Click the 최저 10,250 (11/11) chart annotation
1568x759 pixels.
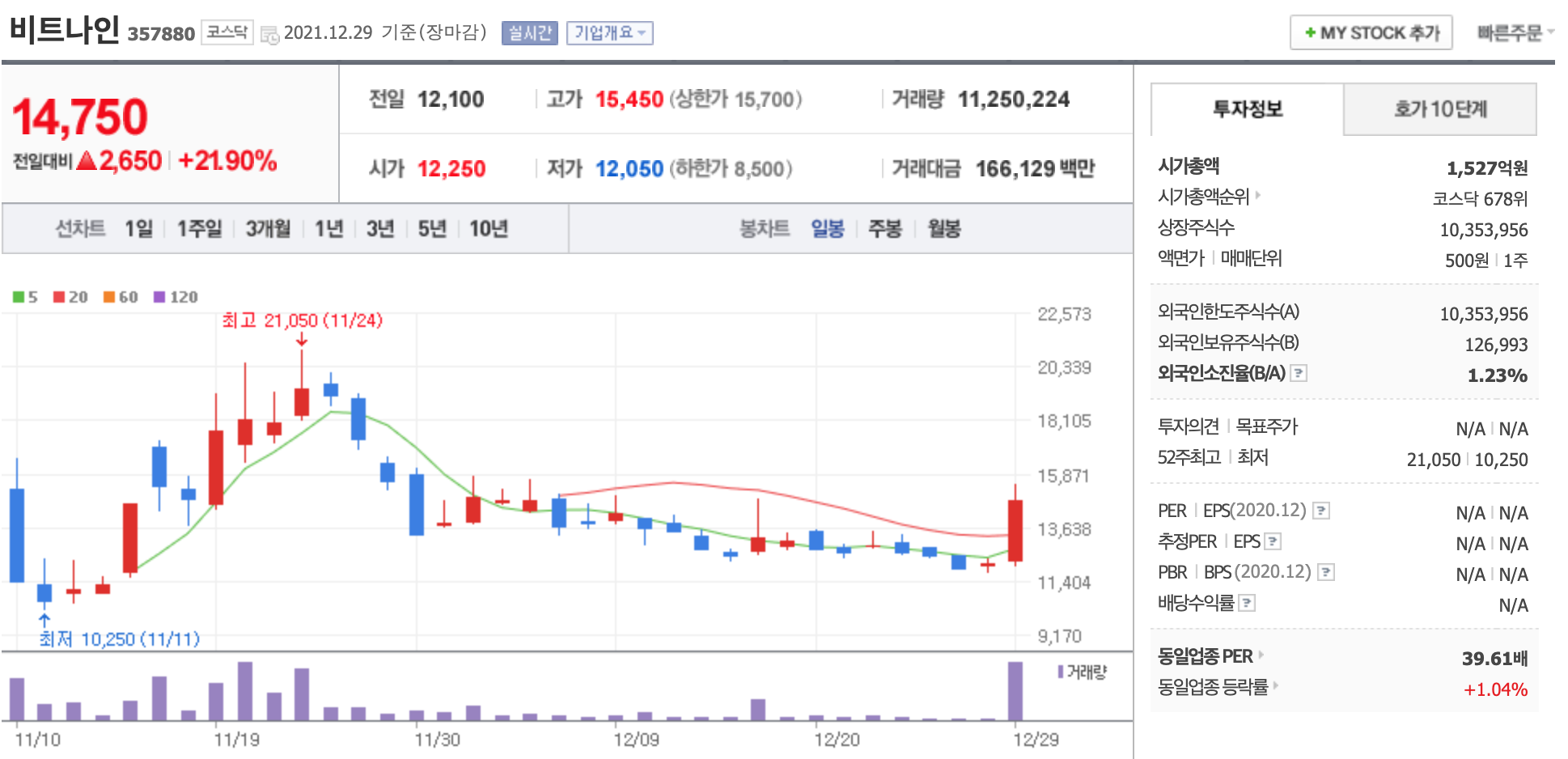click(120, 639)
